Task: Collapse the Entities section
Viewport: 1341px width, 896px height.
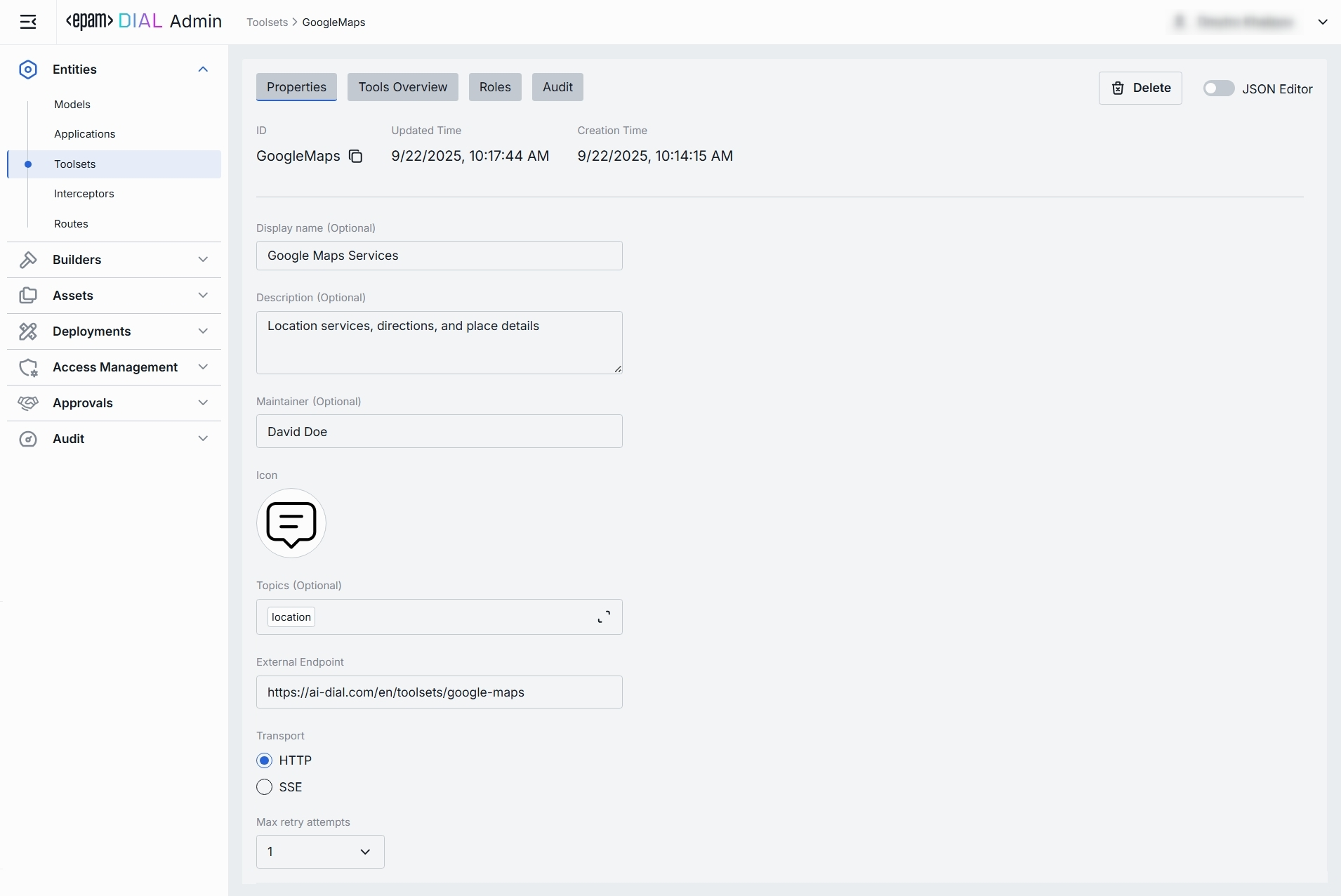Action: (x=203, y=70)
